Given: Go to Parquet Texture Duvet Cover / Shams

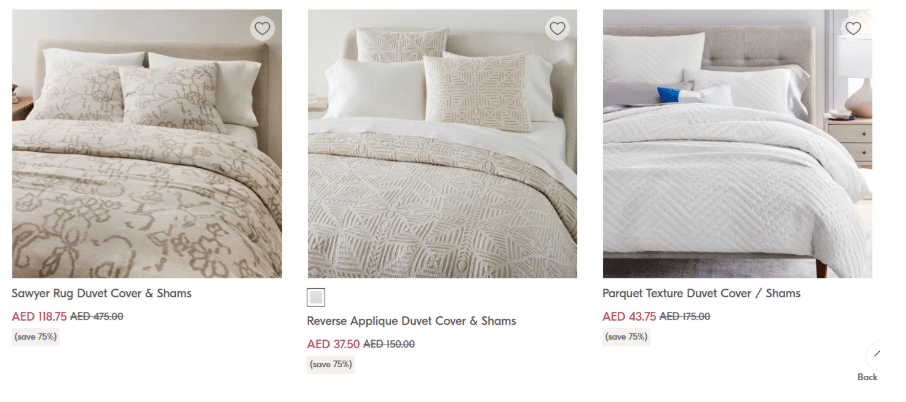Looking at the screenshot, I should (x=701, y=294).
